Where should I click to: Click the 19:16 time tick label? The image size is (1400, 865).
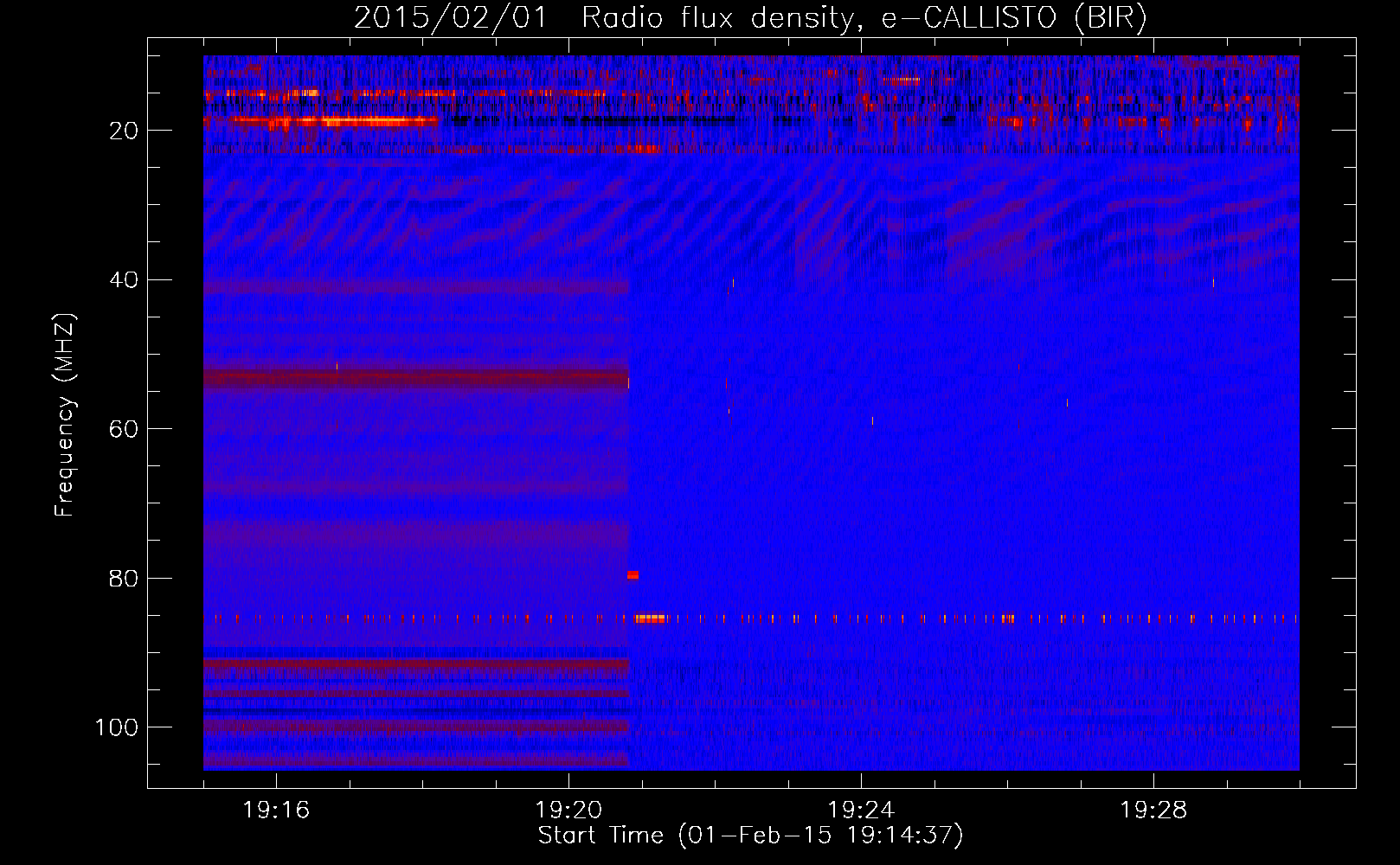tap(276, 811)
